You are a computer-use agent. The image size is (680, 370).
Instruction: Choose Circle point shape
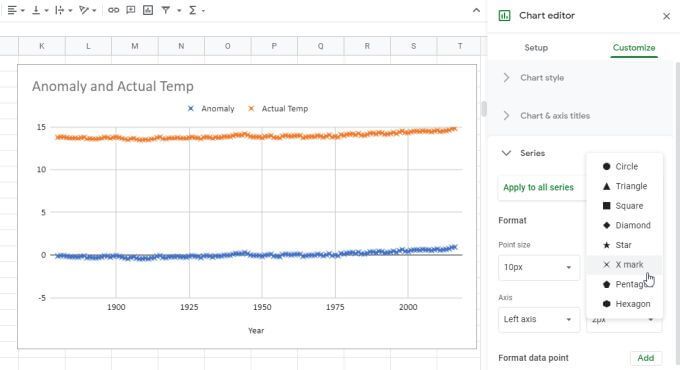pos(624,167)
